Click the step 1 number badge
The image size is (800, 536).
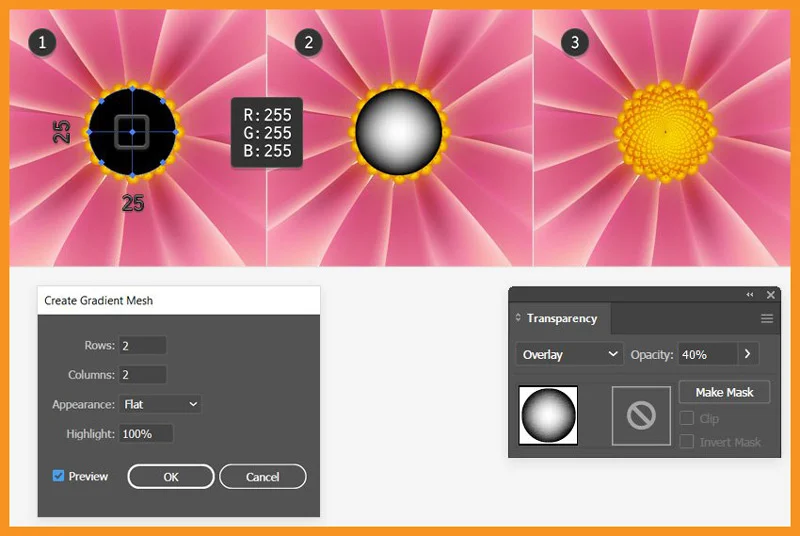click(41, 42)
